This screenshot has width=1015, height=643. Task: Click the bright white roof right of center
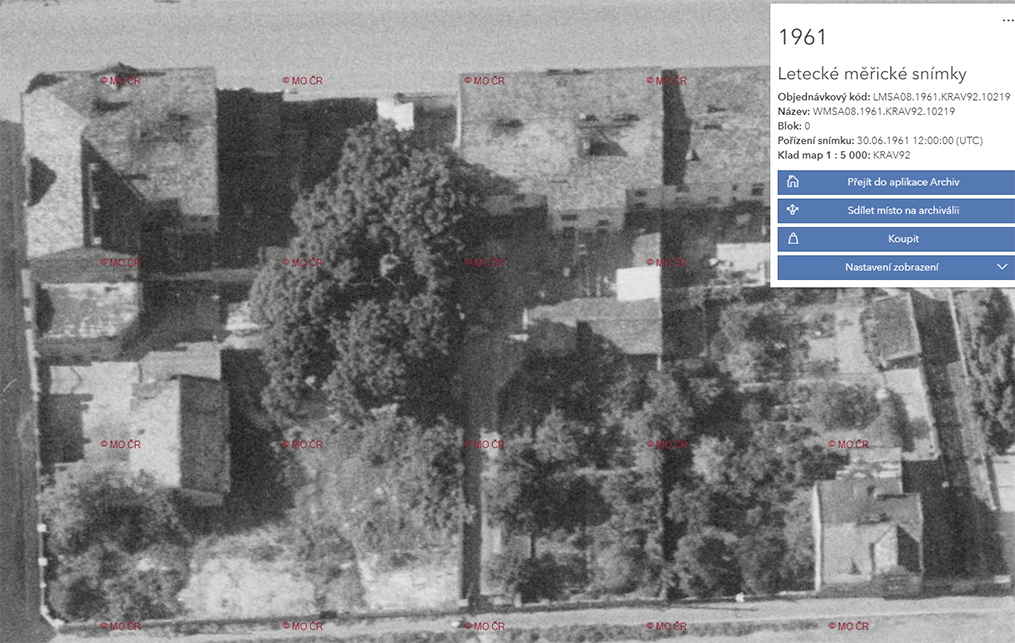click(638, 282)
